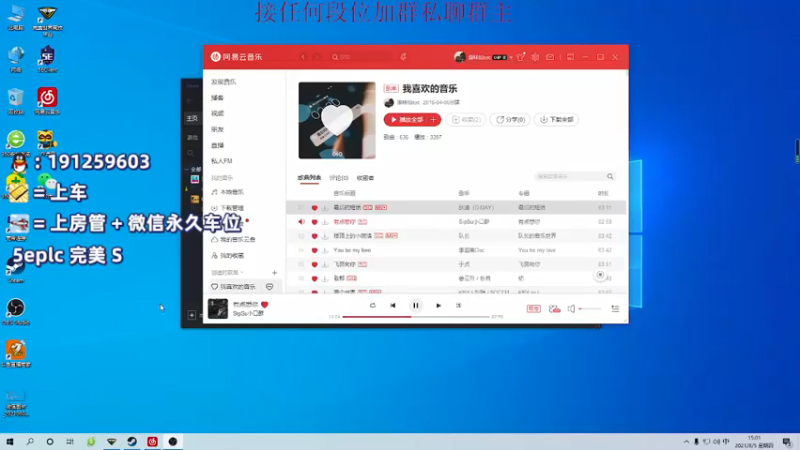Sort by 音乐标题 column header
Screen dimensions: 800x450
click(344, 193)
